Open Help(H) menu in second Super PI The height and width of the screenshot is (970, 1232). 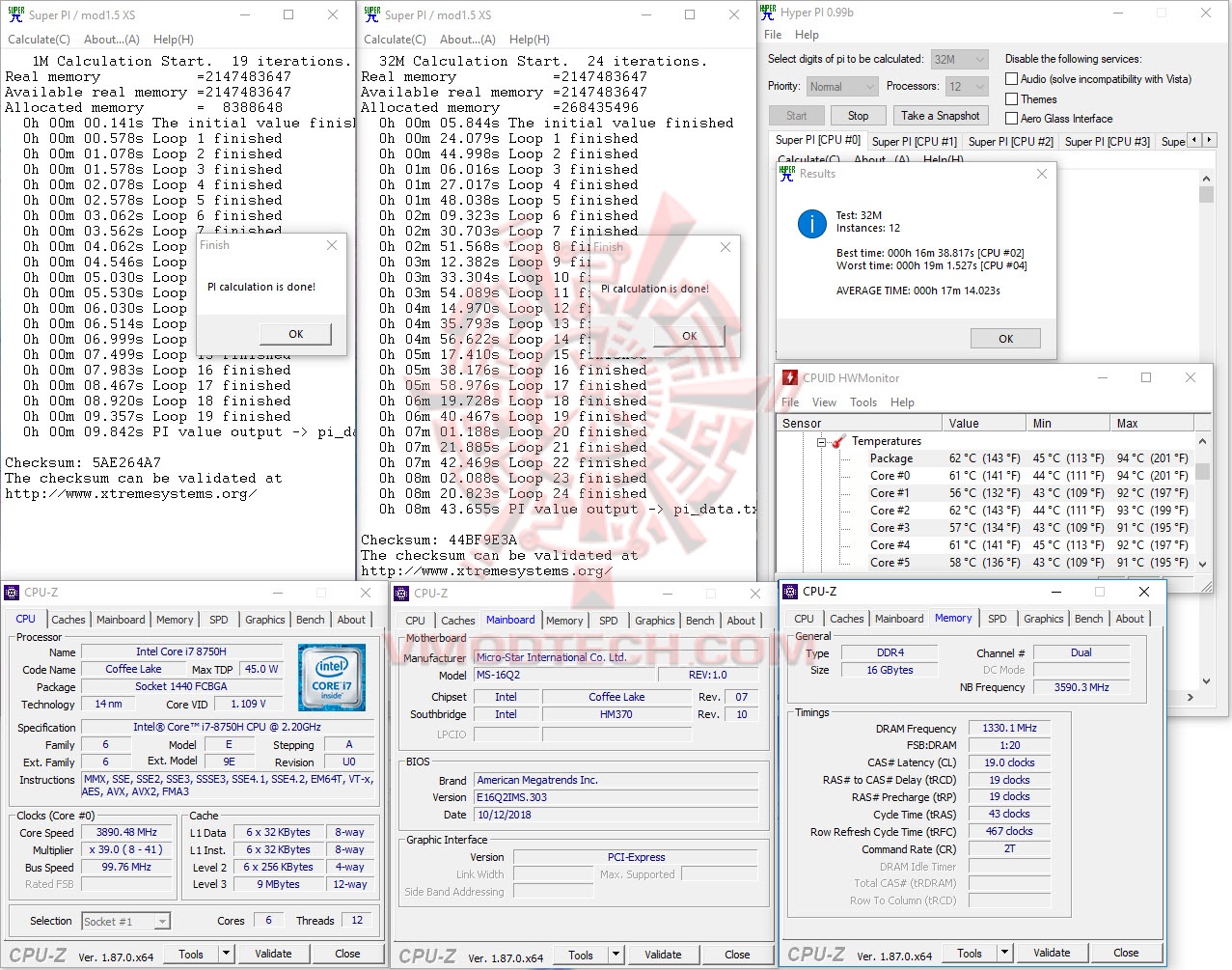(530, 40)
